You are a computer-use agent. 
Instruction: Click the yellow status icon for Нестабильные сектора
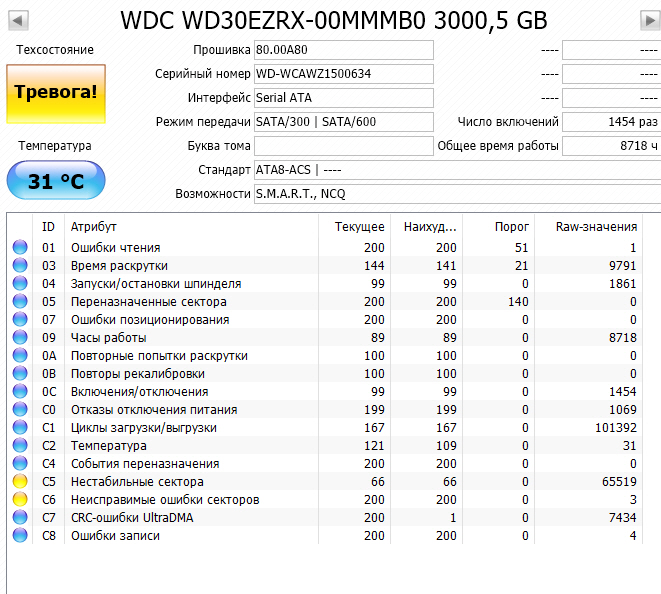20,482
